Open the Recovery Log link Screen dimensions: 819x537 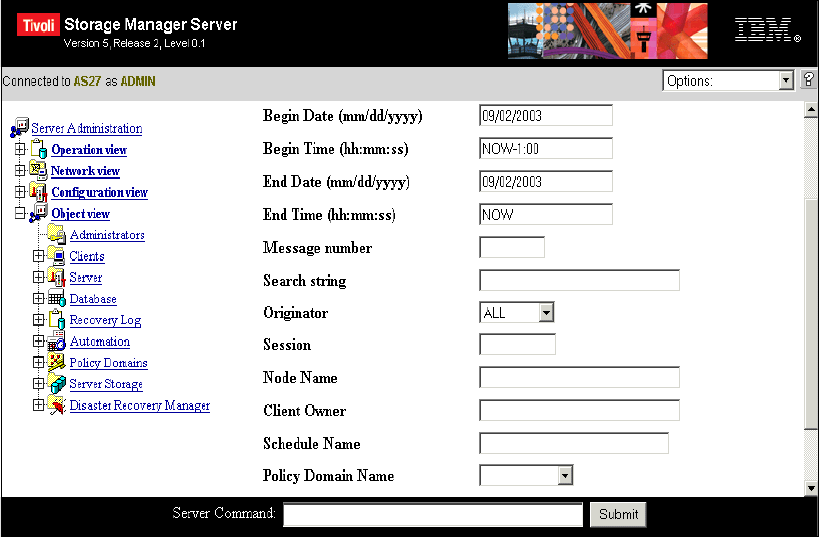[x=105, y=320]
